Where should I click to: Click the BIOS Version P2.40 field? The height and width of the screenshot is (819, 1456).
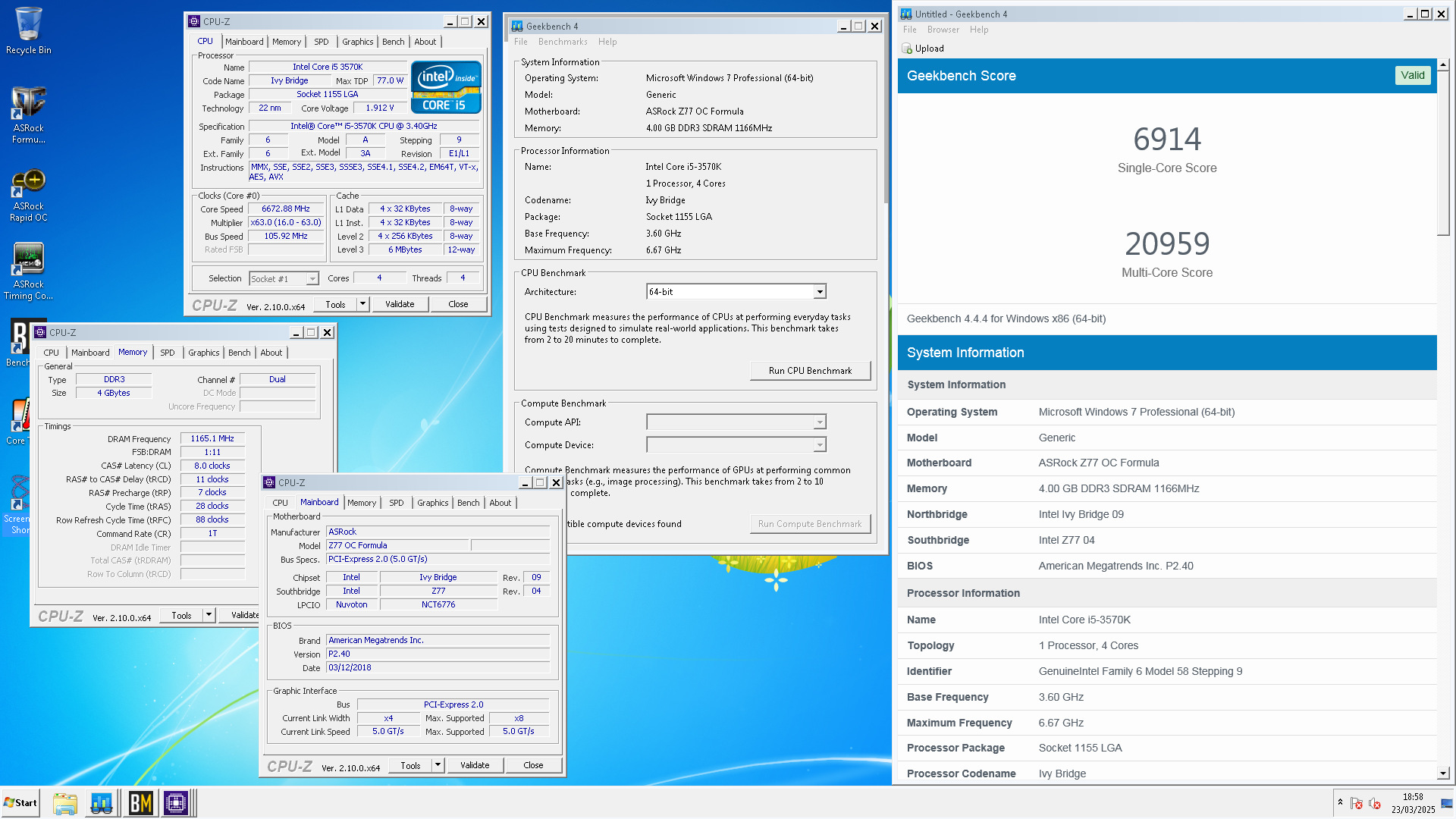pos(438,654)
